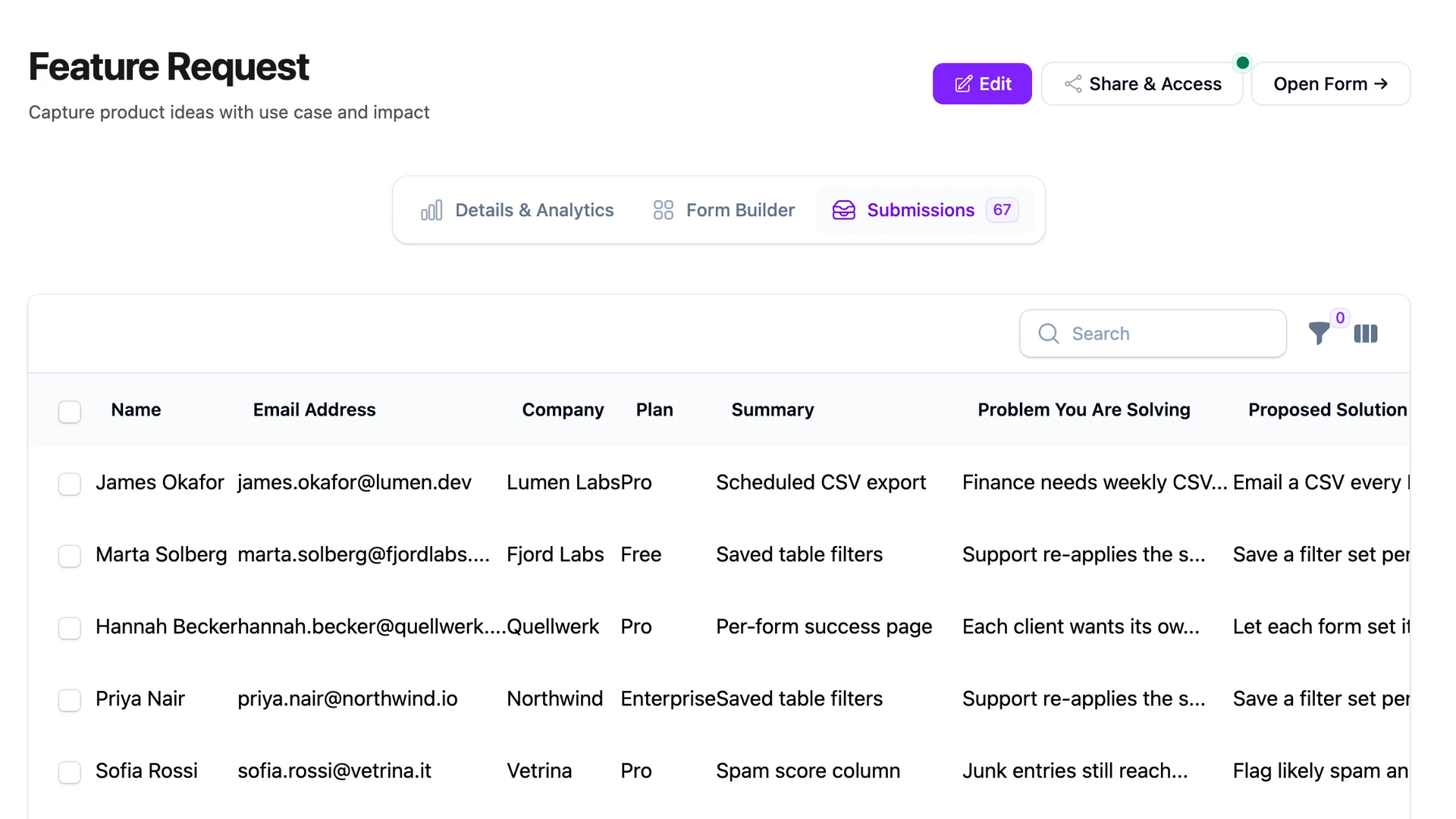Viewport: 1456px width, 819px height.
Task: Click the Proposed Solution column header
Action: [x=1327, y=409]
